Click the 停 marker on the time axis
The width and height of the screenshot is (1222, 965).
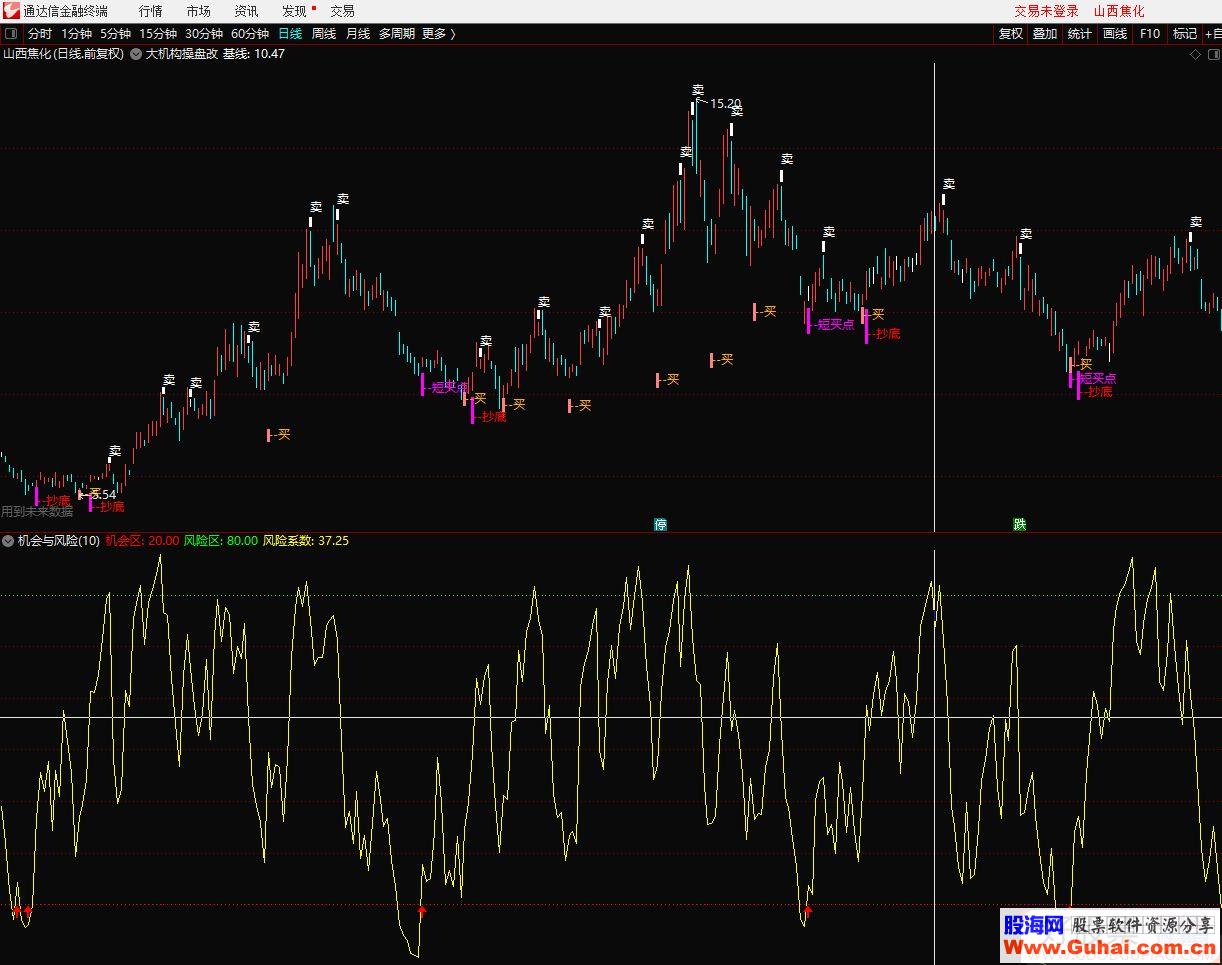tap(660, 524)
